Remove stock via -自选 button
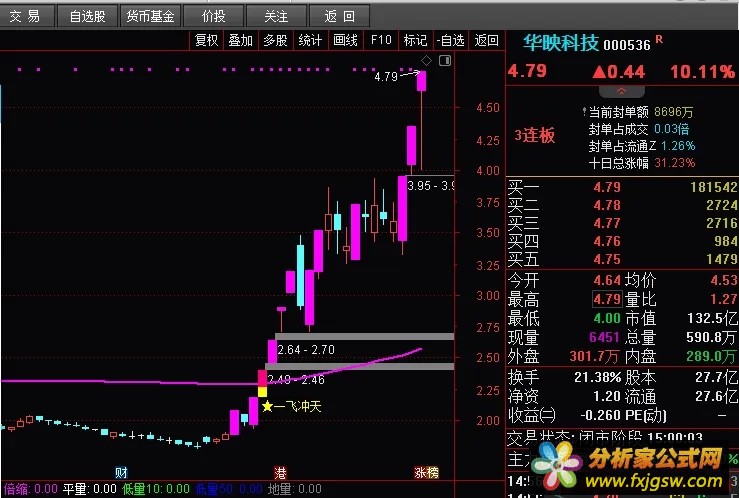 tap(451, 41)
